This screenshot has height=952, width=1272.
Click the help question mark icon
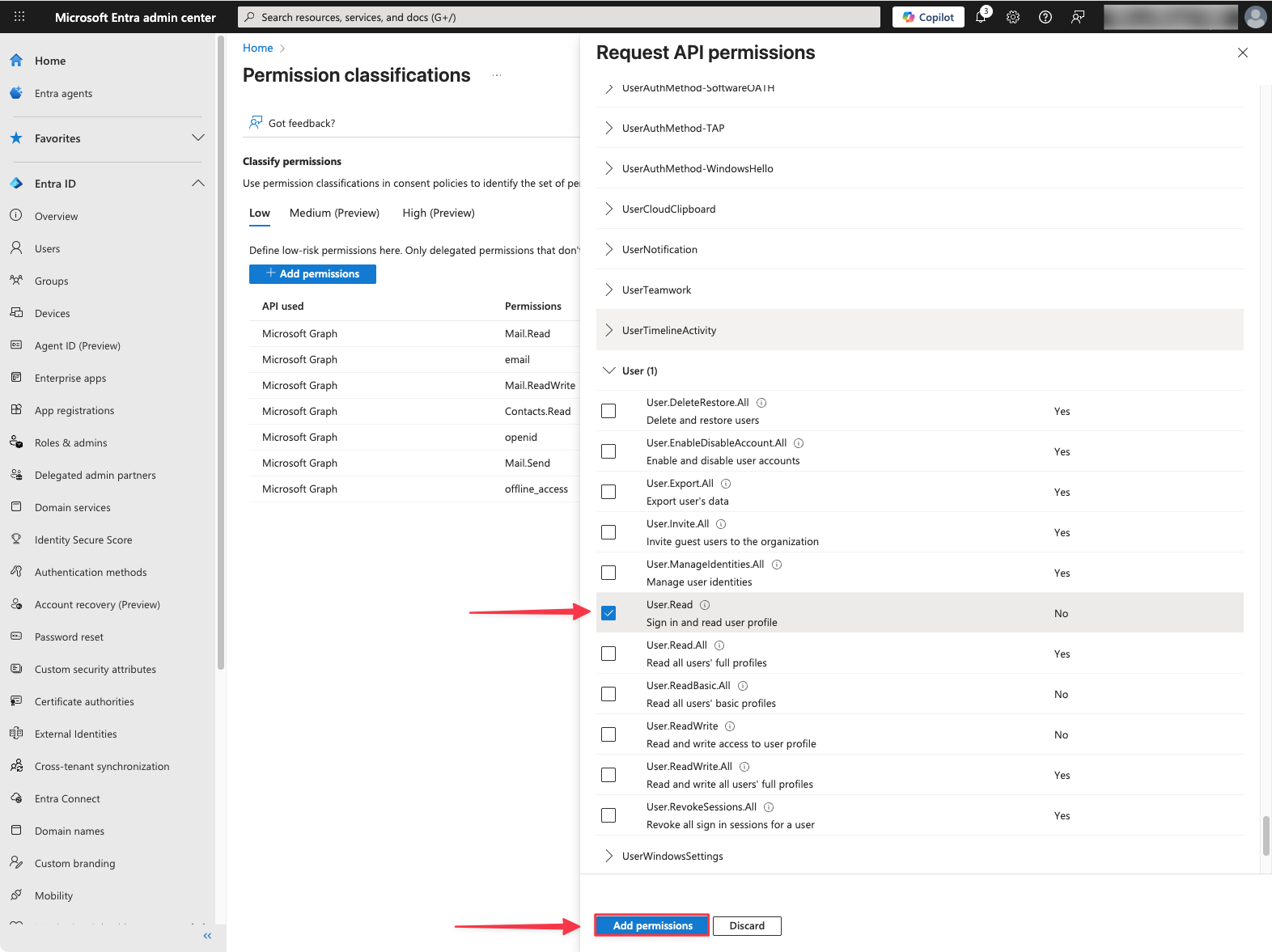pos(1045,17)
